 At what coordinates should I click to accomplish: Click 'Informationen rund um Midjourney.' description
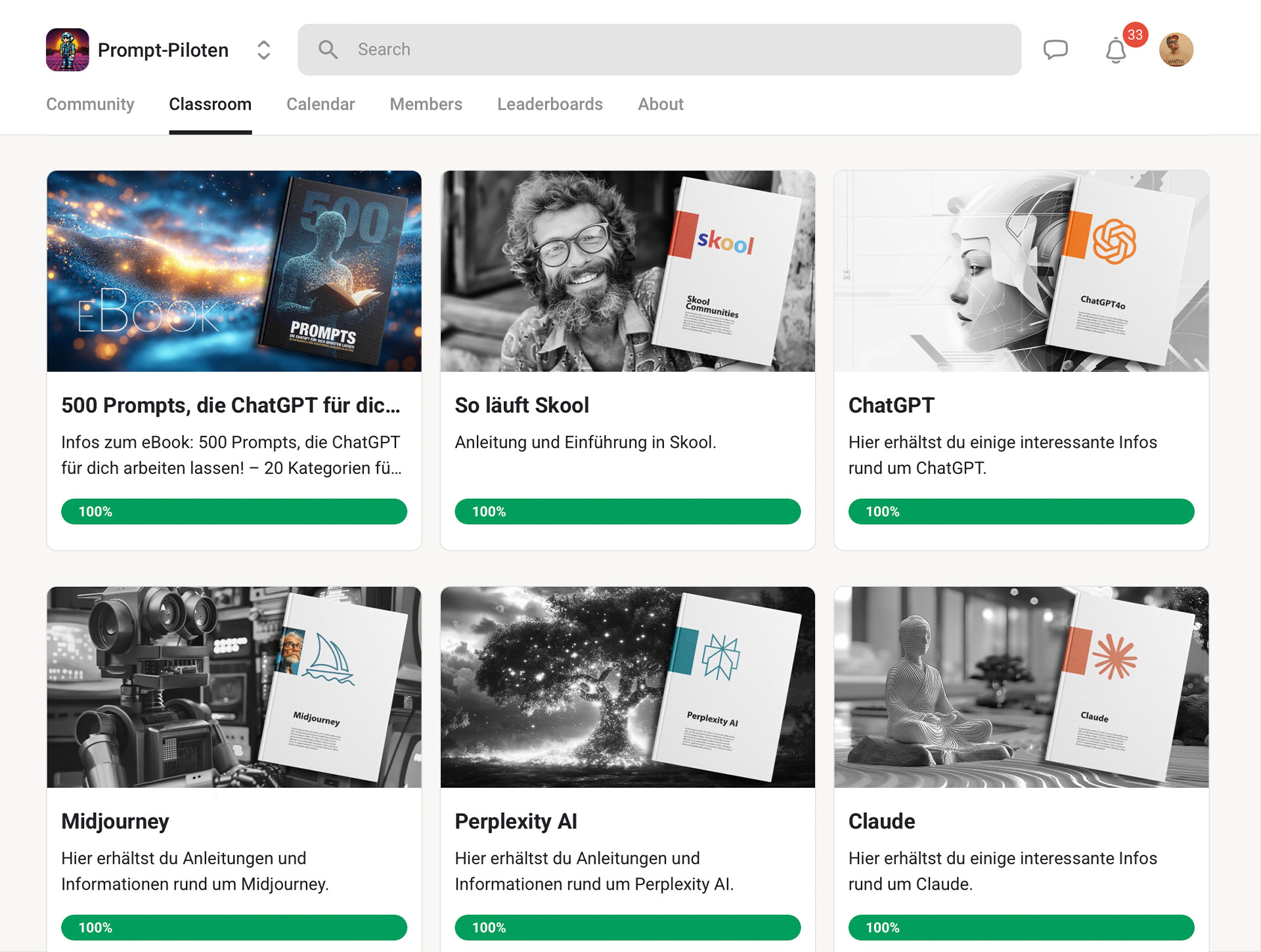tap(195, 884)
